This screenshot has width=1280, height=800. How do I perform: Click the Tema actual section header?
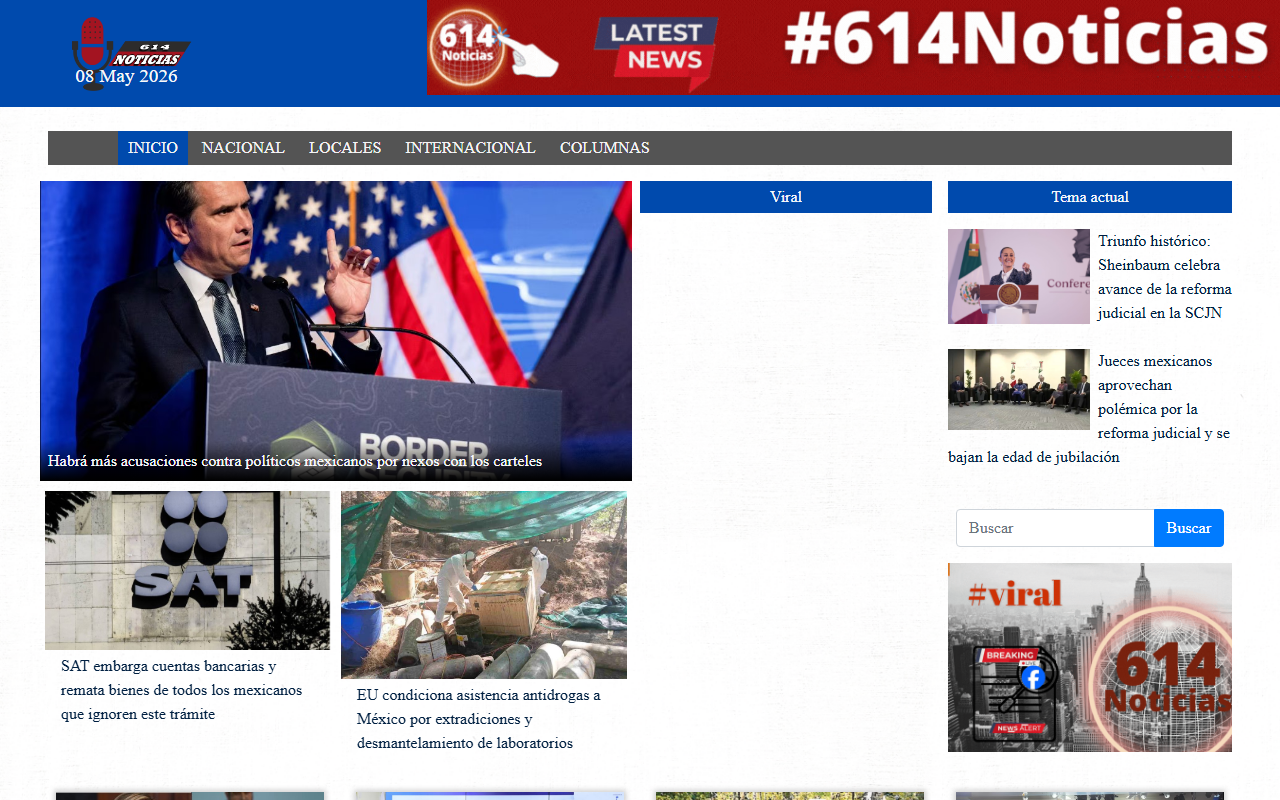(x=1090, y=197)
